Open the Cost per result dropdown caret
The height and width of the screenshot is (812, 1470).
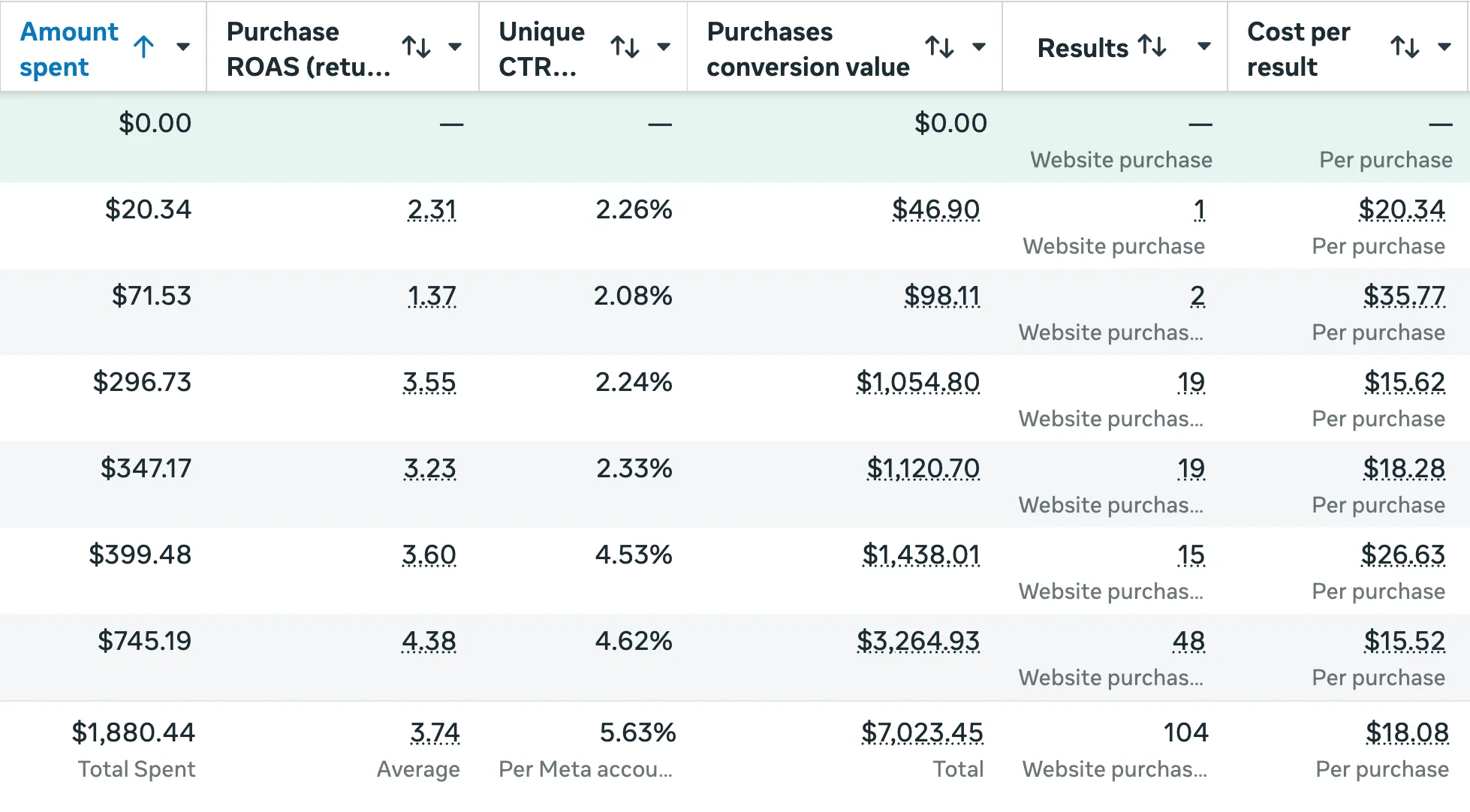(x=1444, y=47)
